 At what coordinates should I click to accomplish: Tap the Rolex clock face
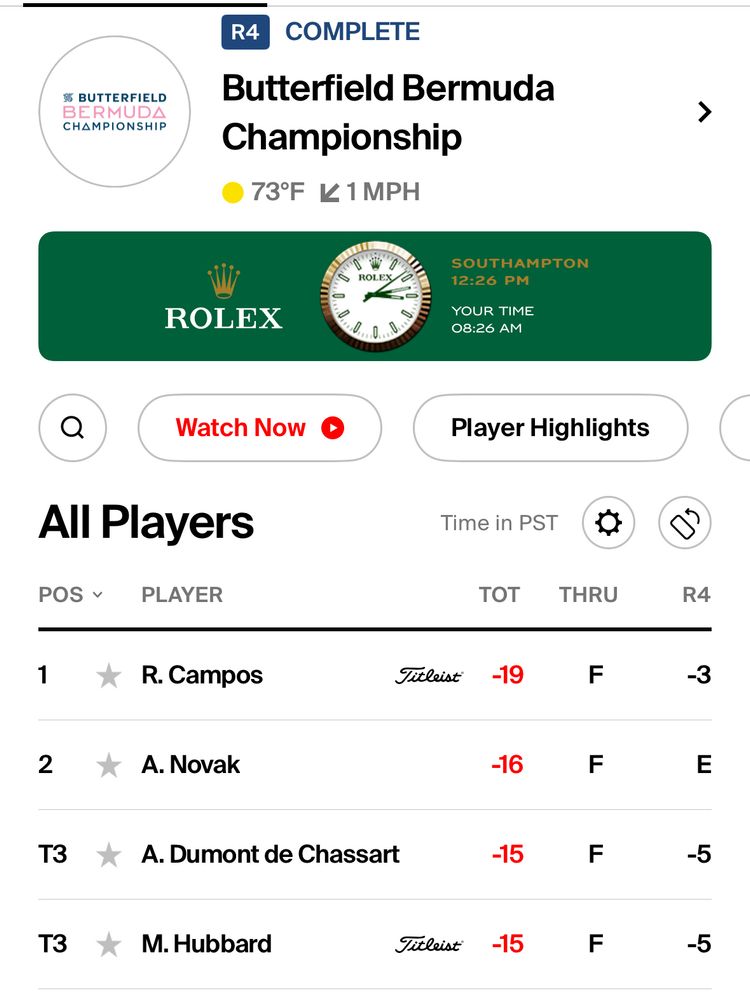point(374,296)
